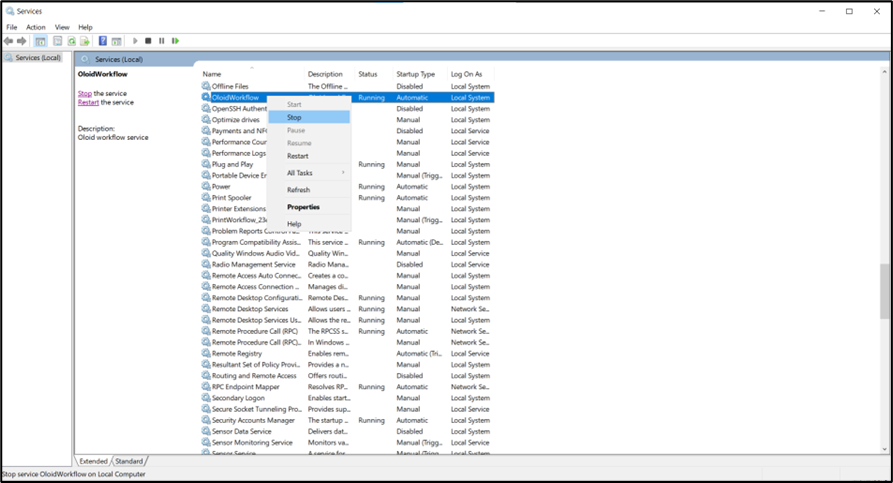Open the Action menu

pyautogui.click(x=35, y=27)
